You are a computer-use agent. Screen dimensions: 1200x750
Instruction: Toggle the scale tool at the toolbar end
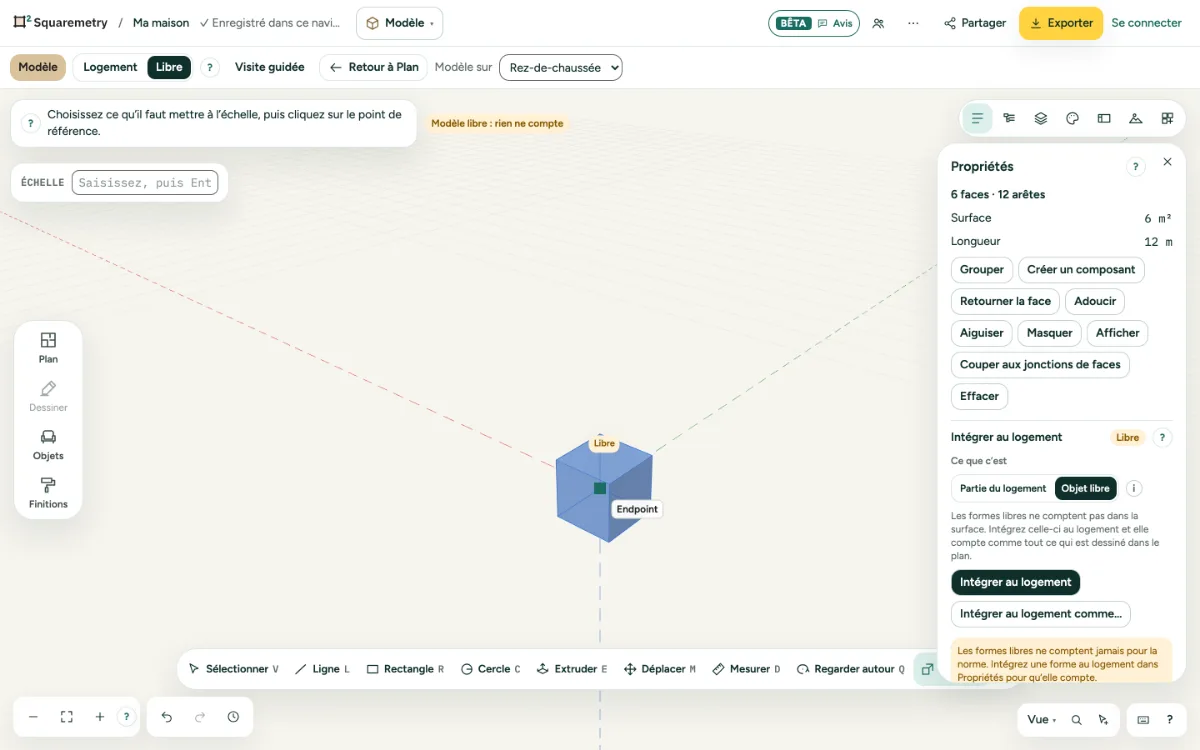pos(927,669)
